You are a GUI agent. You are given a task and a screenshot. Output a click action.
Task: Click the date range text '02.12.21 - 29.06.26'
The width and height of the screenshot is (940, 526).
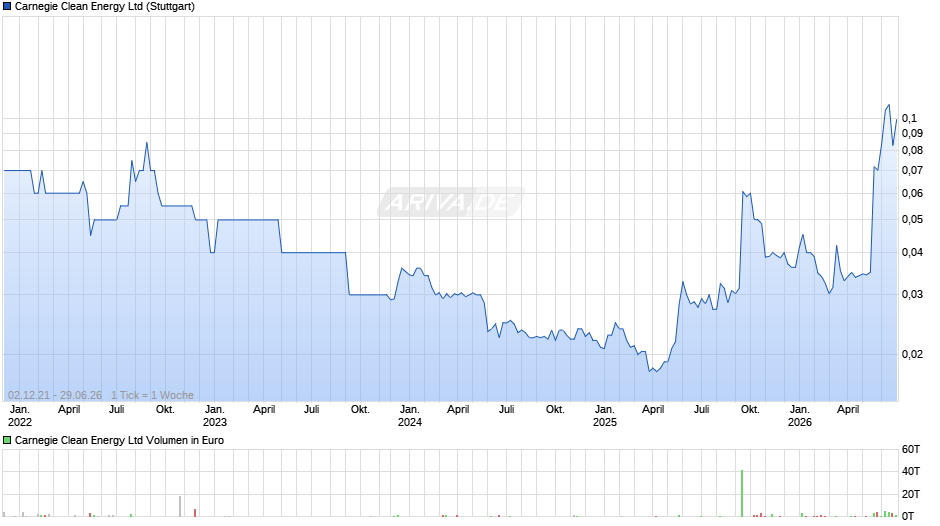point(55,395)
